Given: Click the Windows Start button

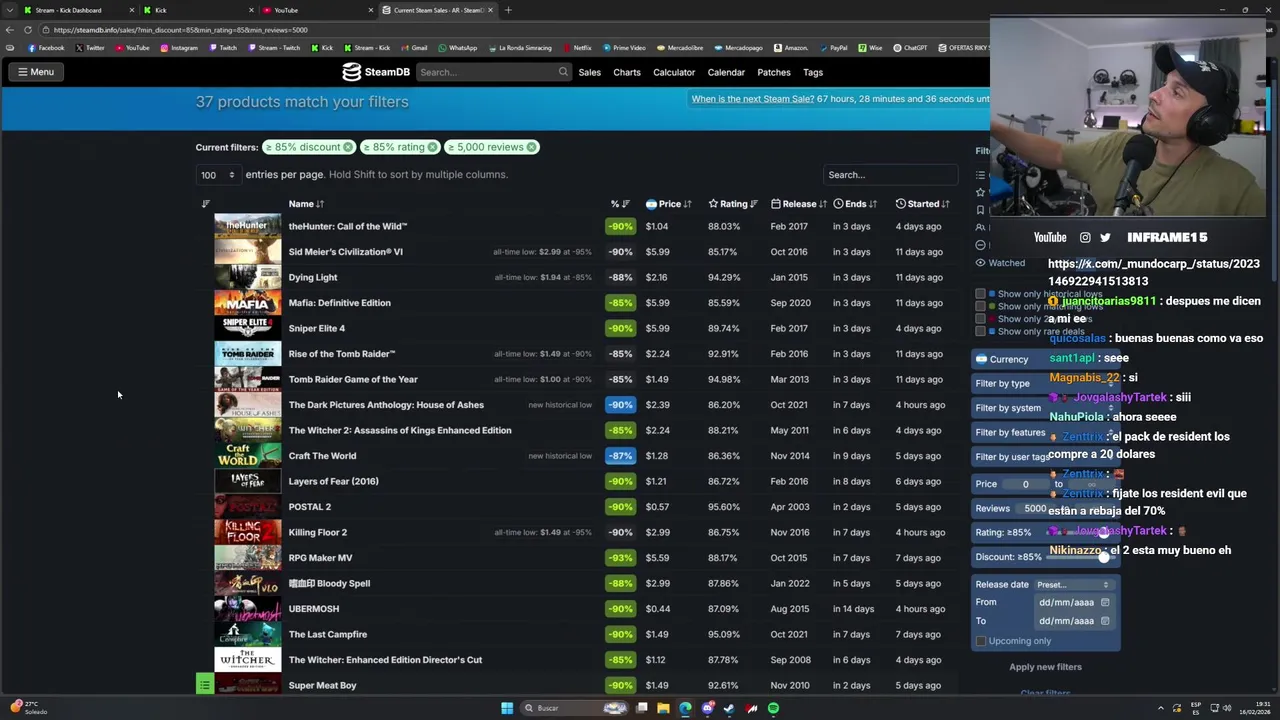Looking at the screenshot, I should click(x=507, y=708).
